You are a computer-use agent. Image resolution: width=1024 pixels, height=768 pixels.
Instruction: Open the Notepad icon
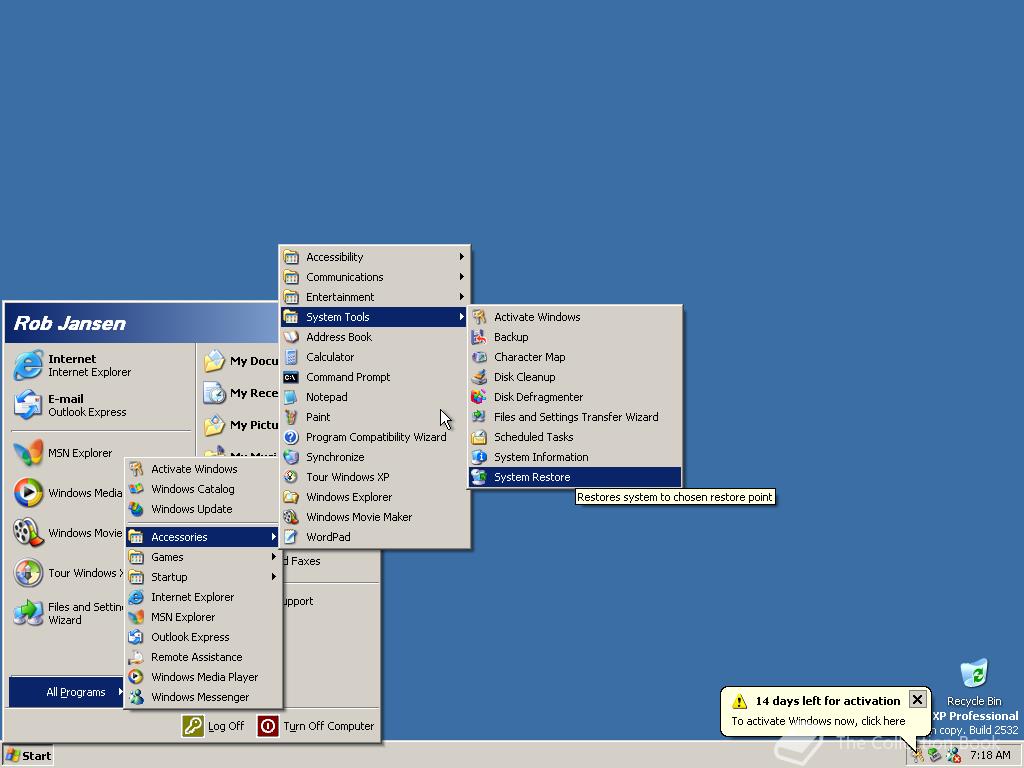pos(291,396)
